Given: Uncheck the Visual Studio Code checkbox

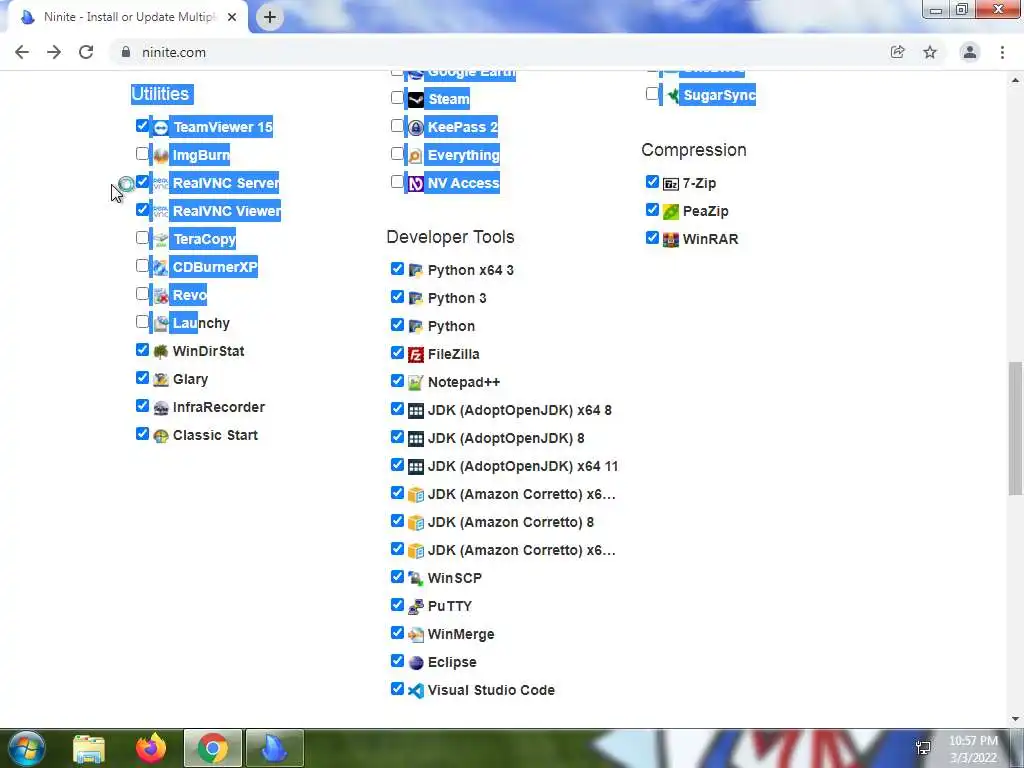Looking at the screenshot, I should pyautogui.click(x=397, y=688).
